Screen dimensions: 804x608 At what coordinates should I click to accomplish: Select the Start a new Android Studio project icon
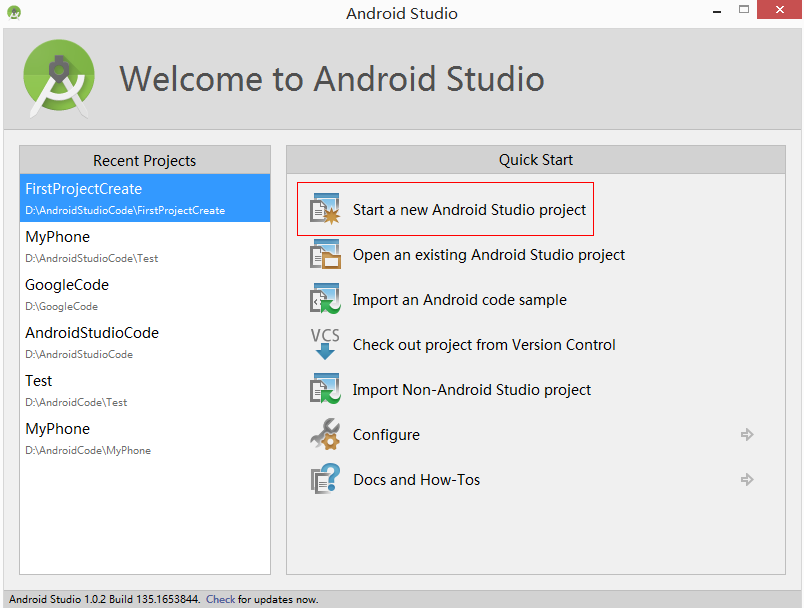(325, 207)
